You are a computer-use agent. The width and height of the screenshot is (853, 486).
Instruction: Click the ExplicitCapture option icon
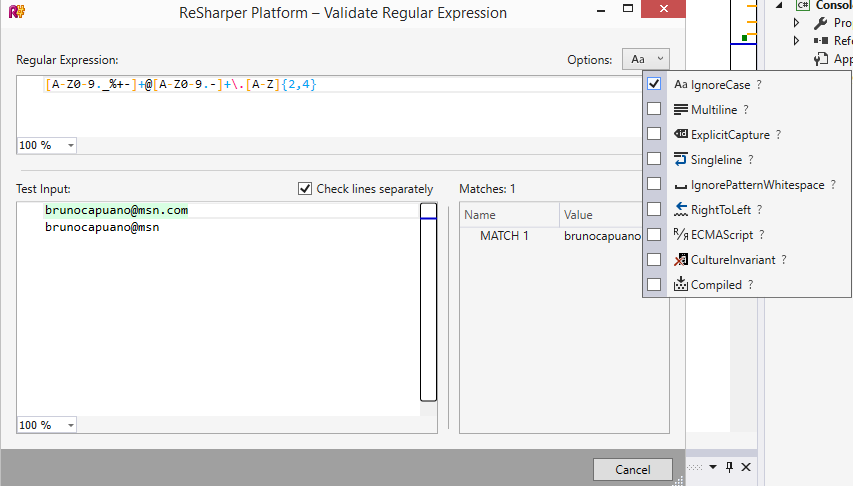pyautogui.click(x=681, y=135)
